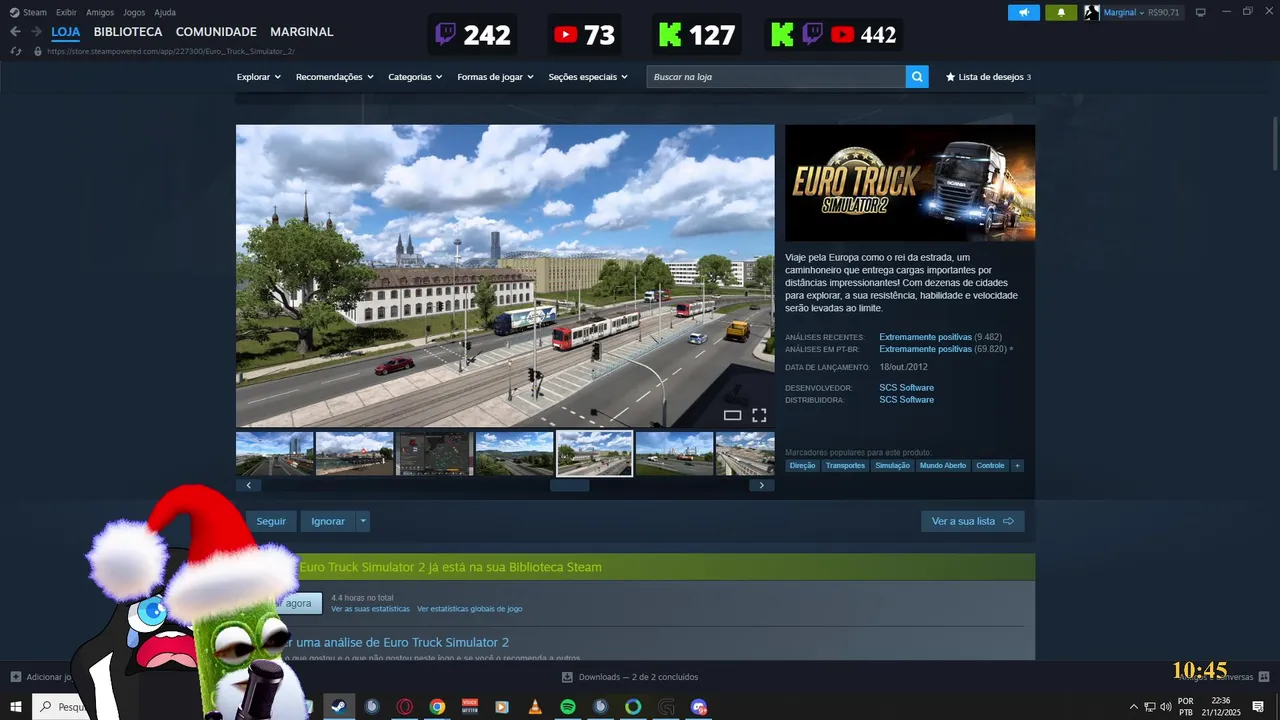Image resolution: width=1280 pixels, height=720 pixels.
Task: Click the Buscar na loja search field
Action: click(x=776, y=77)
